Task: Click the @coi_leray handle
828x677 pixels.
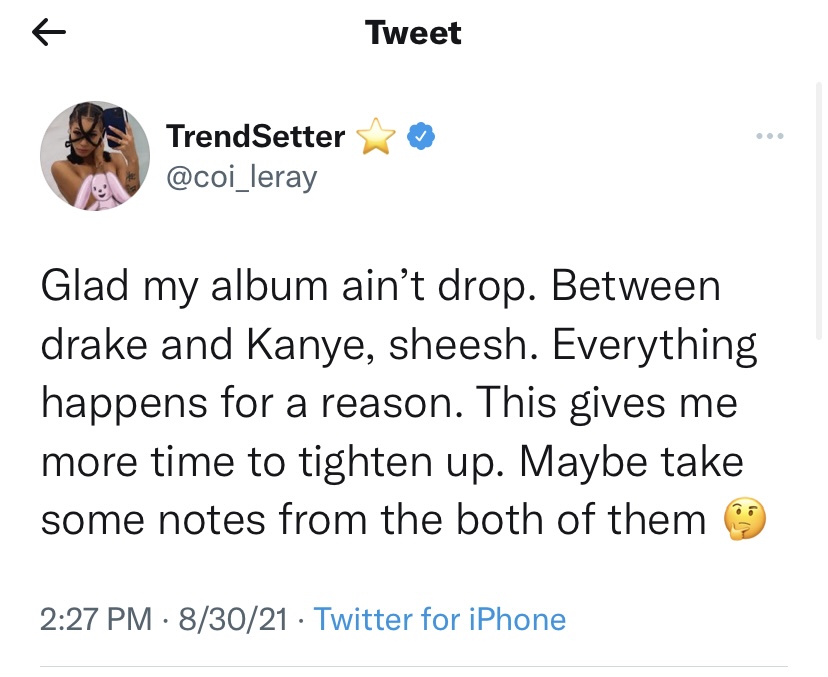Action: 242,177
